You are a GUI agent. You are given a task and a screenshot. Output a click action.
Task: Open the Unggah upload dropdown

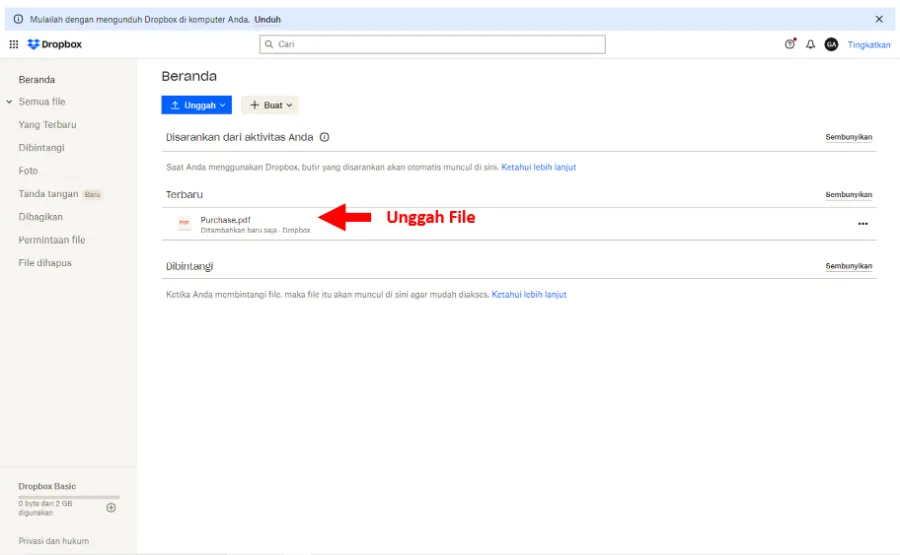point(196,105)
